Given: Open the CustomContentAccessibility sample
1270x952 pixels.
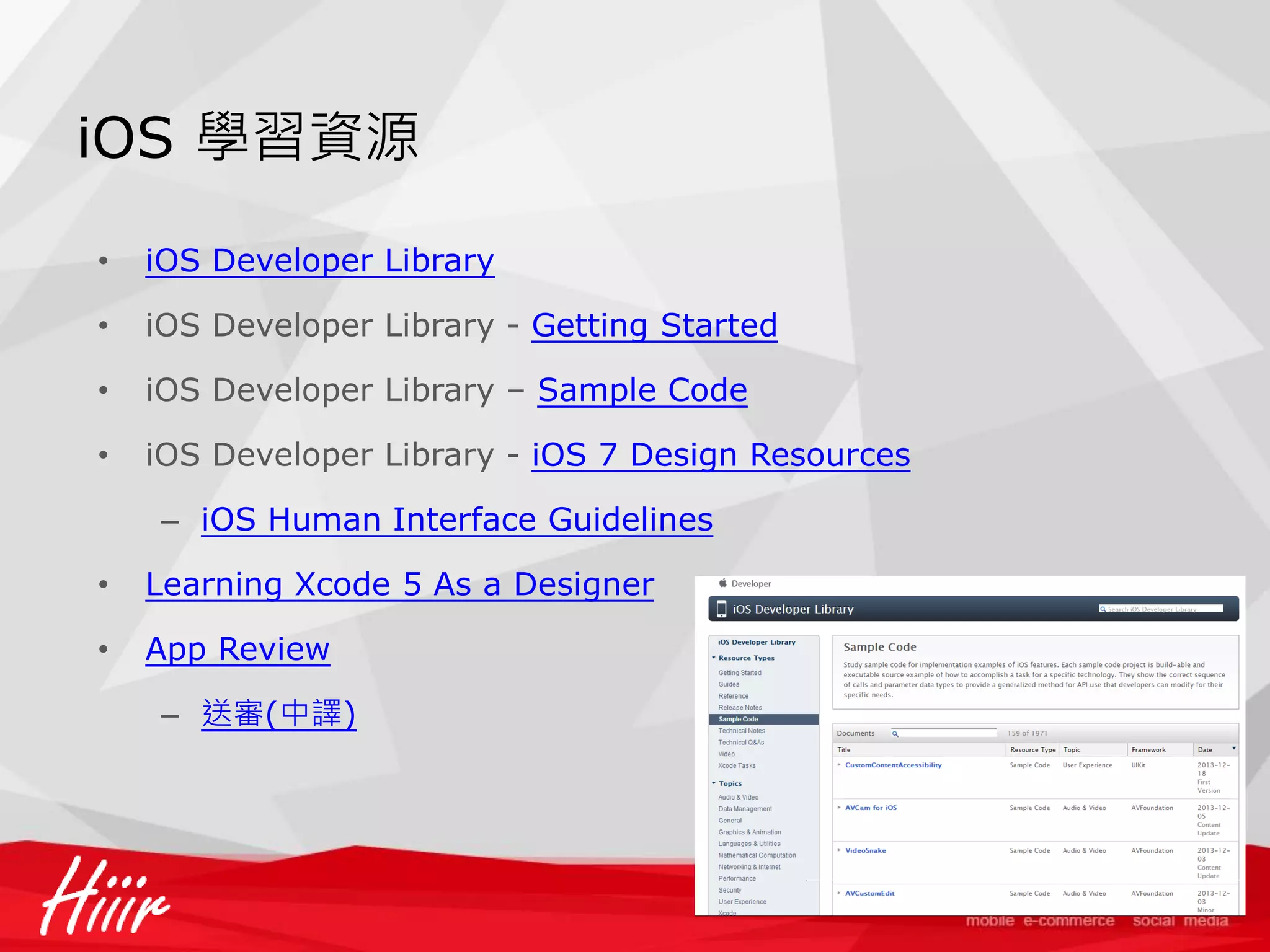Looking at the screenshot, I should coord(893,765).
